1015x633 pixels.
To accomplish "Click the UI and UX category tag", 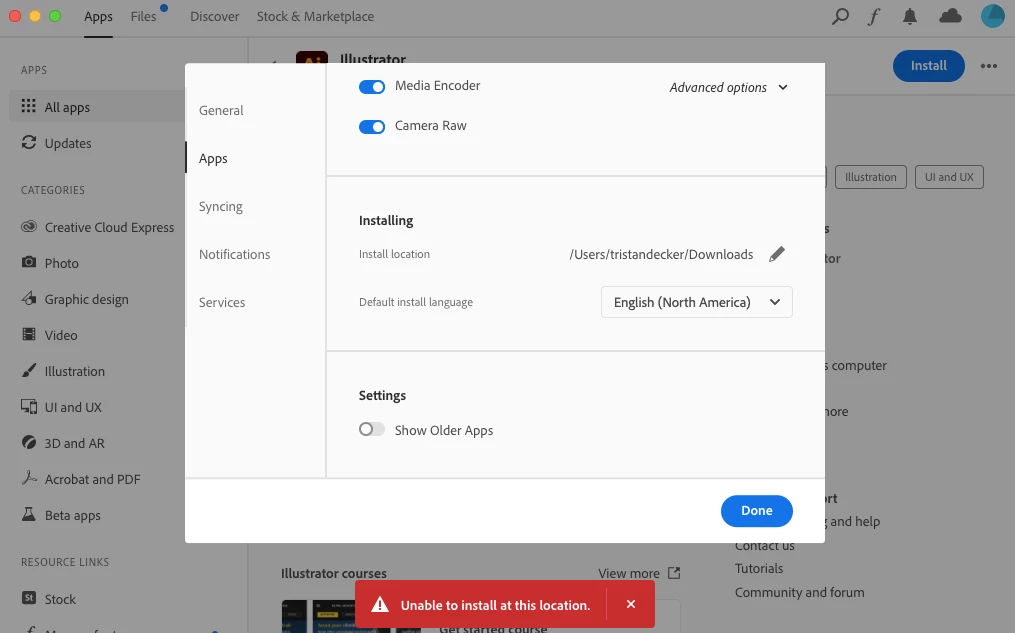I will tap(949, 177).
